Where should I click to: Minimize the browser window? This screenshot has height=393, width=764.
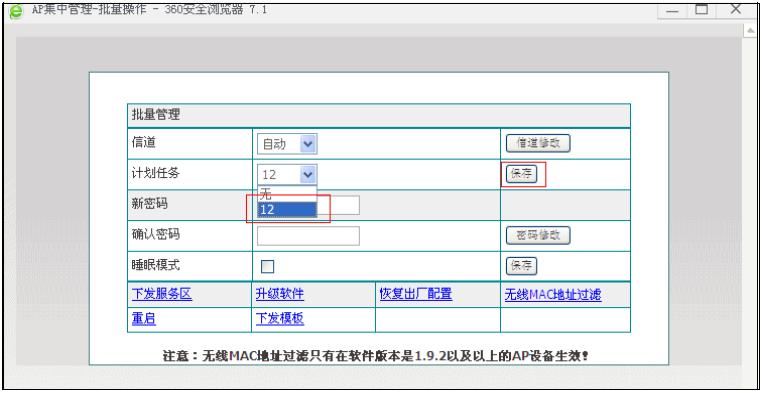pyautogui.click(x=673, y=11)
